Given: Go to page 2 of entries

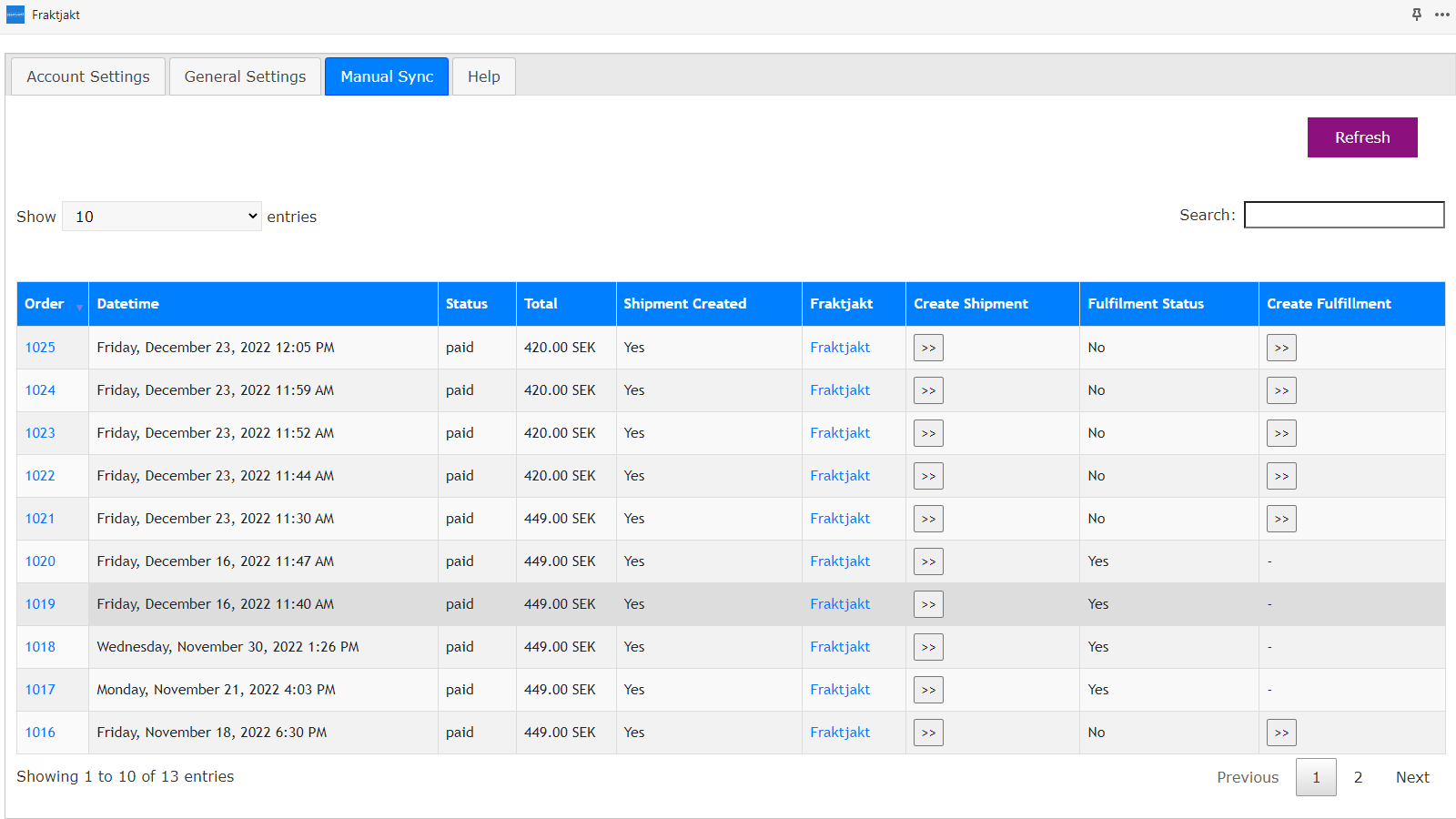Looking at the screenshot, I should 1358,777.
